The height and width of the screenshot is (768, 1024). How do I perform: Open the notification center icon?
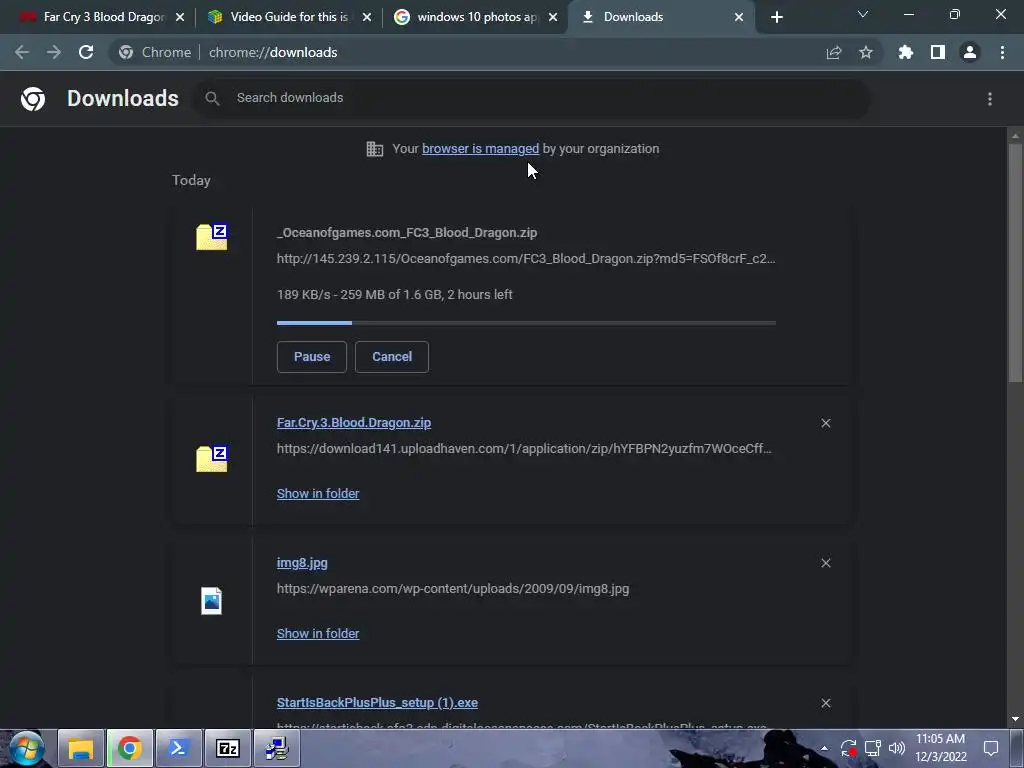991,748
